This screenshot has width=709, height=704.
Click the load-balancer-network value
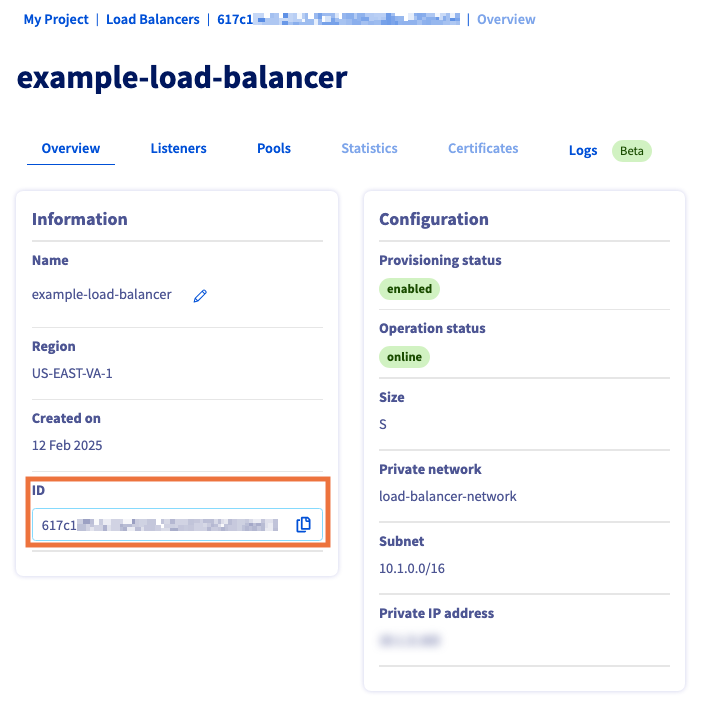448,496
